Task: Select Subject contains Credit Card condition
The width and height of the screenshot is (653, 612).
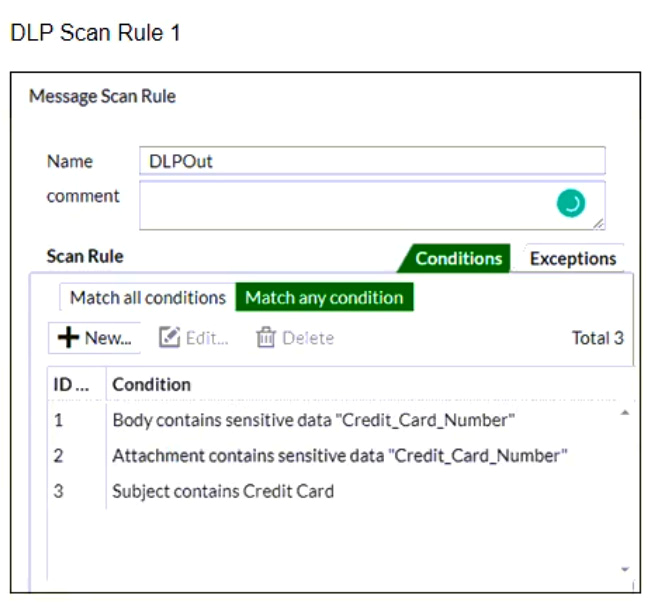Action: (223, 491)
